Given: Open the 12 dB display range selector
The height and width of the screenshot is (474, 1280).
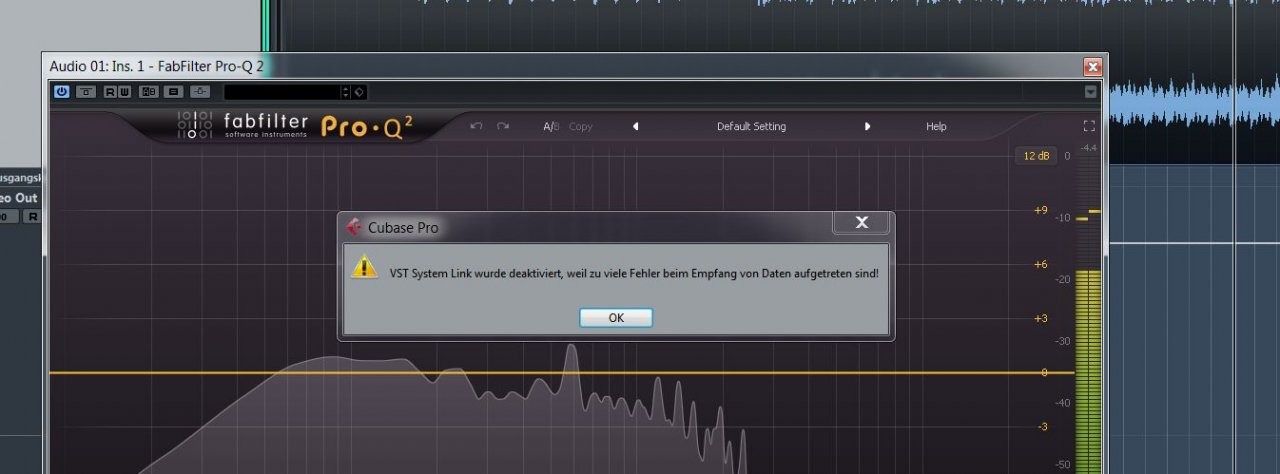Looking at the screenshot, I should [1035, 156].
